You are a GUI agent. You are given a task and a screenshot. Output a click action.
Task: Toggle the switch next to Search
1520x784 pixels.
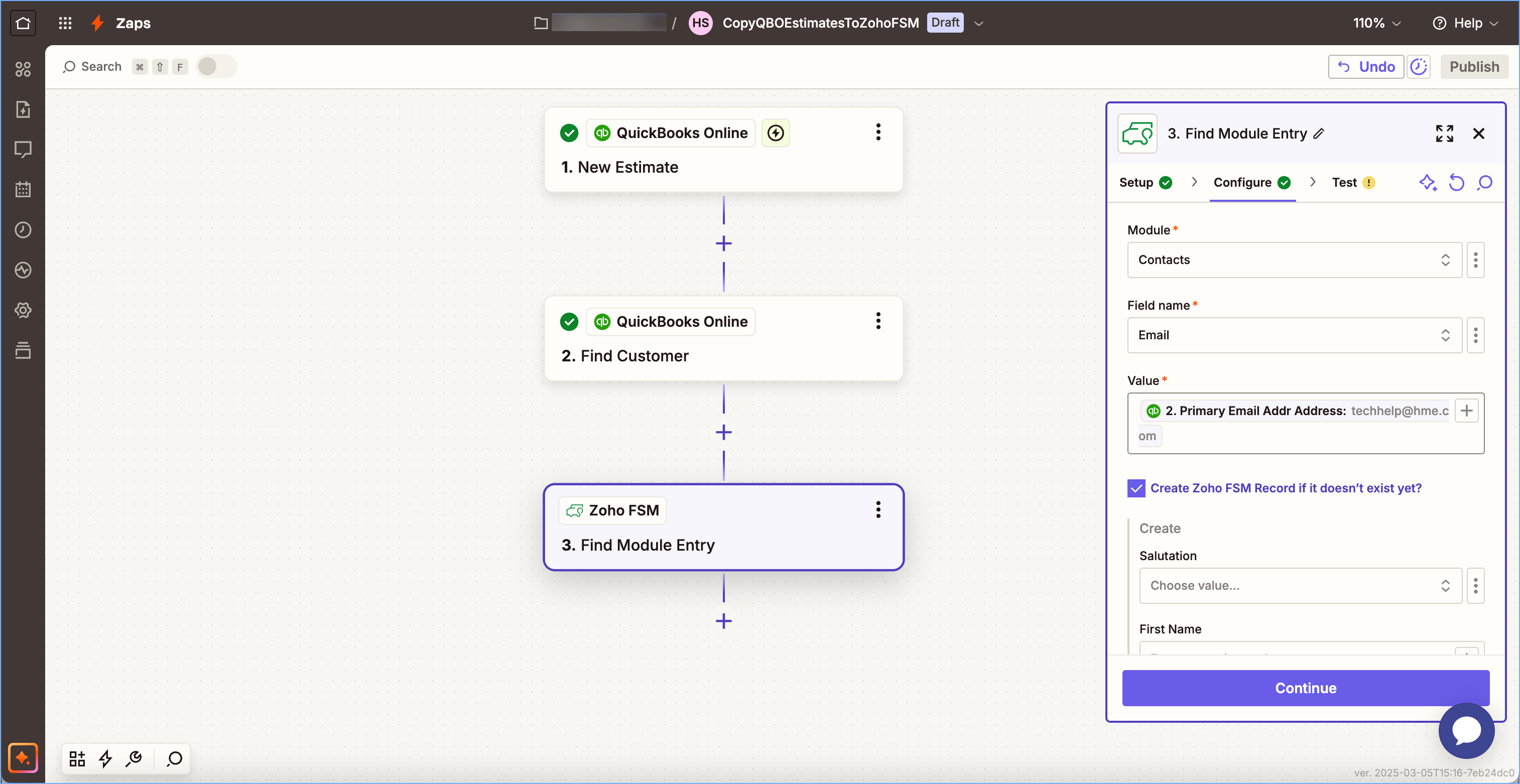[215, 67]
